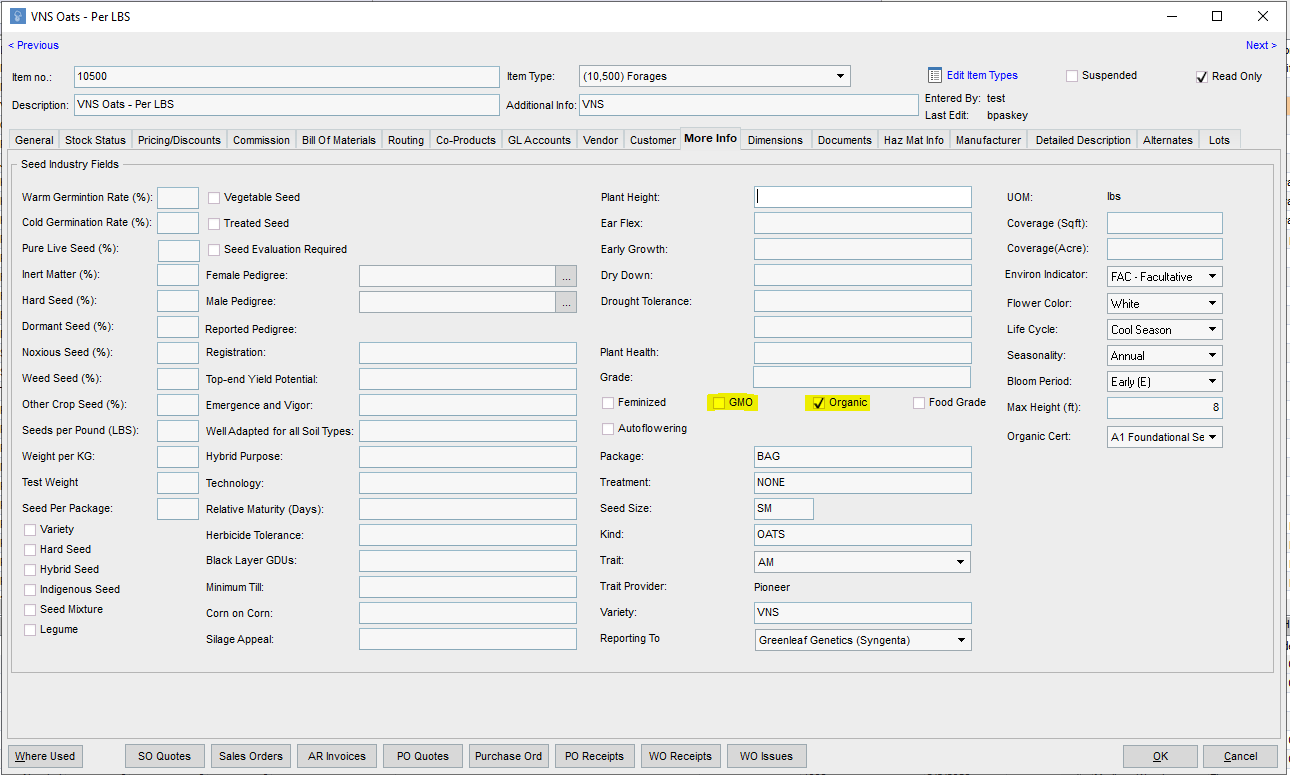Open the Male Pedigree browse ellipsis button

(x=566, y=301)
